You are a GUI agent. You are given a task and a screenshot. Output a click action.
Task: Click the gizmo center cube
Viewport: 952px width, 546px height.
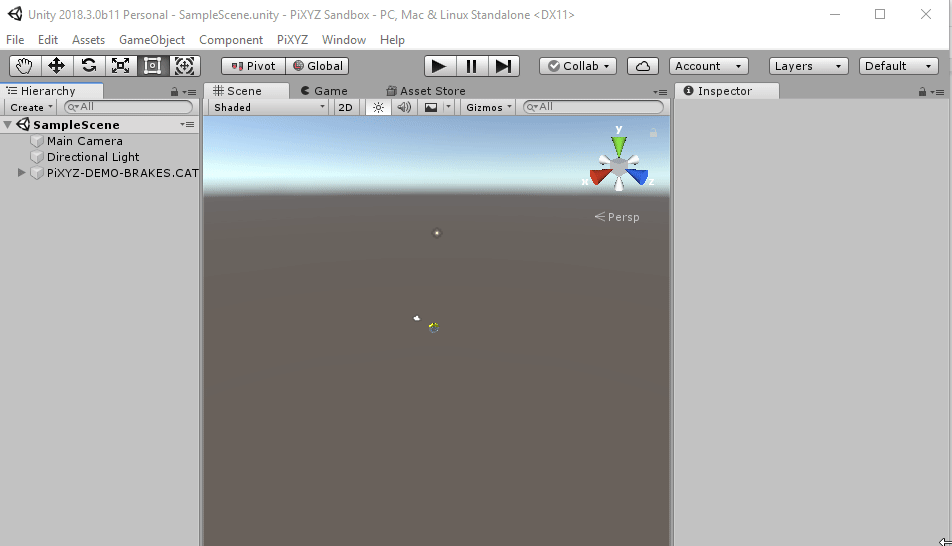coord(619,167)
